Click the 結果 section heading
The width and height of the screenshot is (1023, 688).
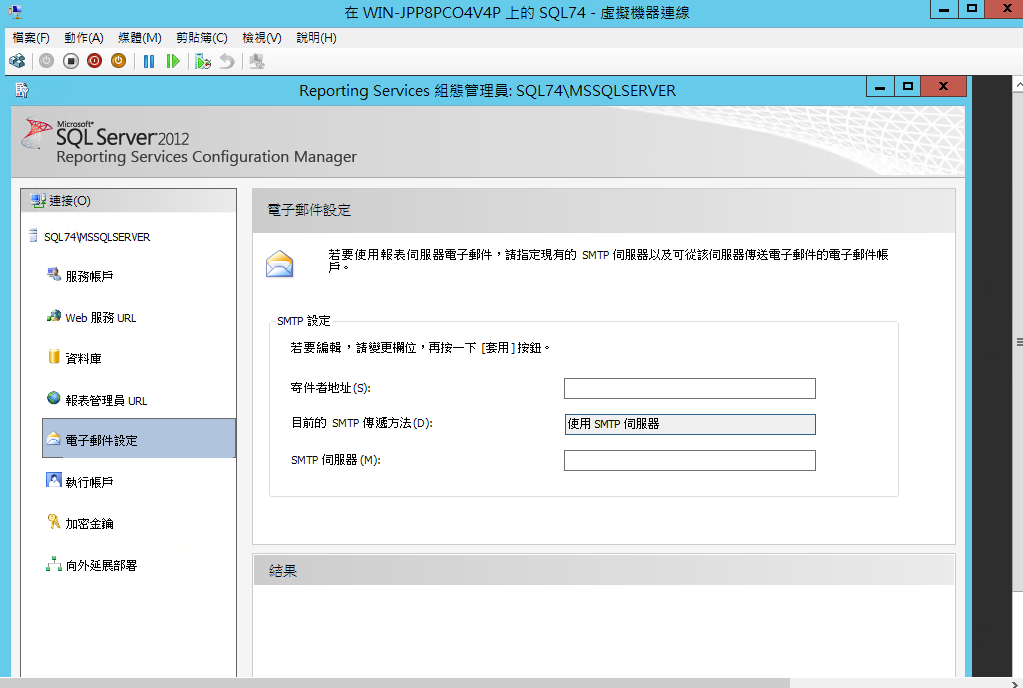[x=282, y=571]
